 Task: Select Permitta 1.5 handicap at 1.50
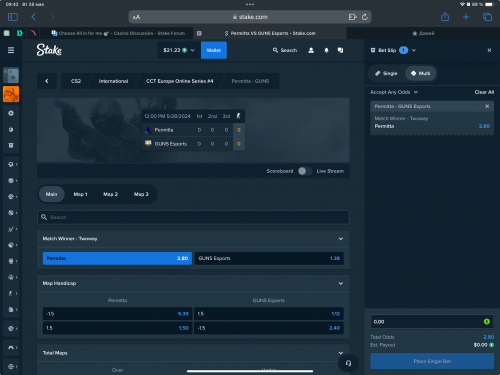tap(117, 328)
